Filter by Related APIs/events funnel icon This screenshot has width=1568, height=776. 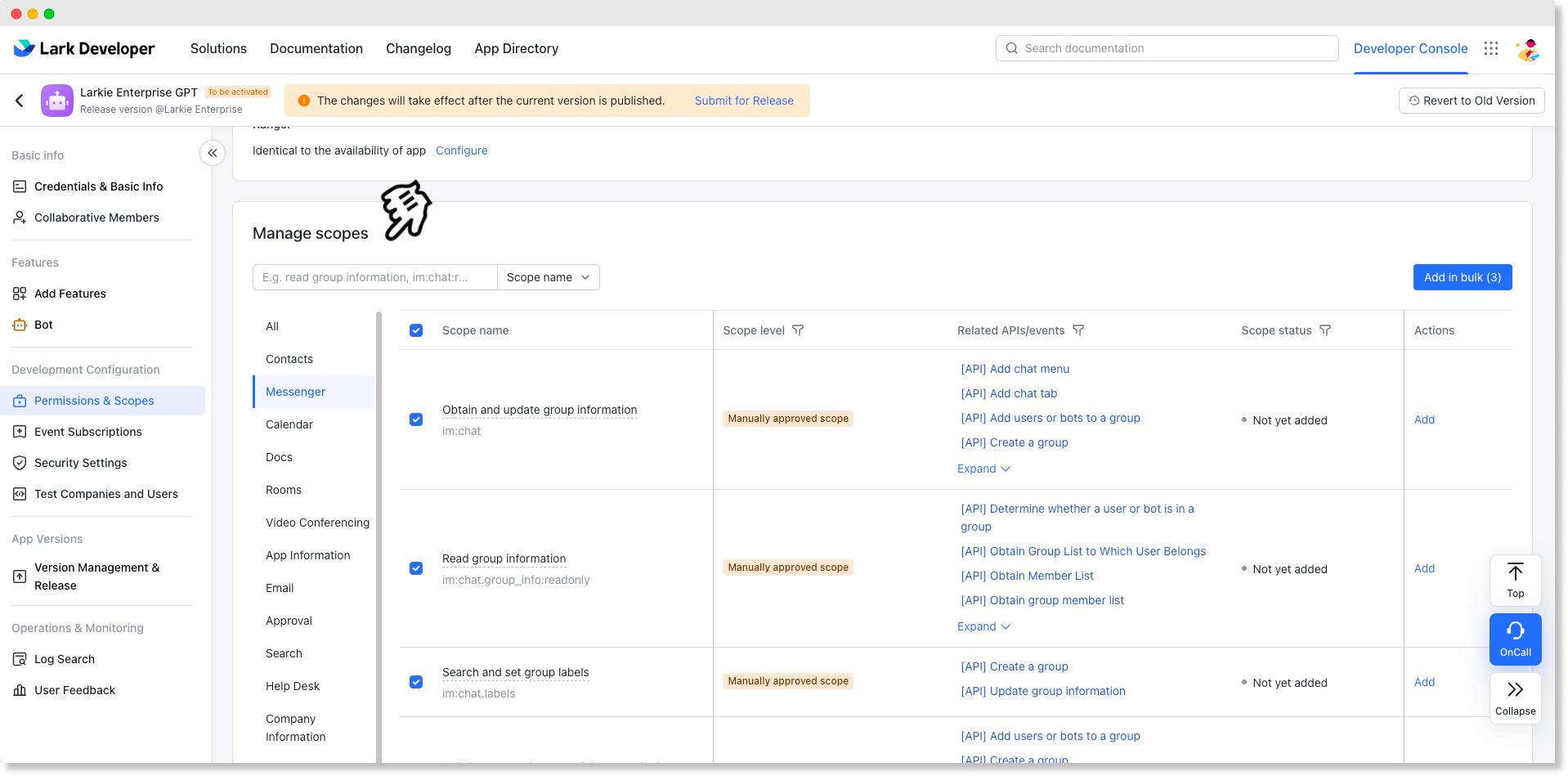coord(1078,330)
